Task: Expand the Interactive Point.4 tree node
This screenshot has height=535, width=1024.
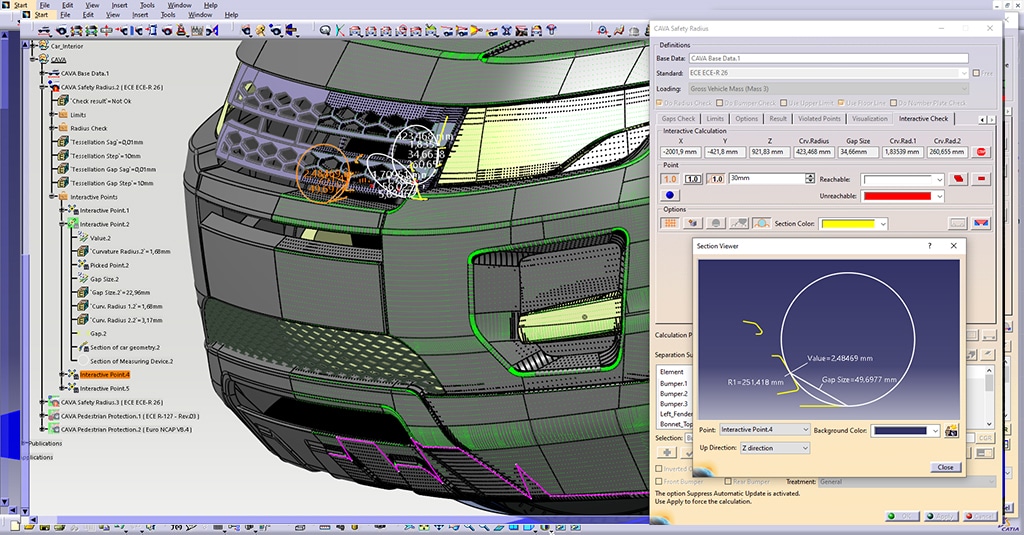Action: click(x=62, y=375)
